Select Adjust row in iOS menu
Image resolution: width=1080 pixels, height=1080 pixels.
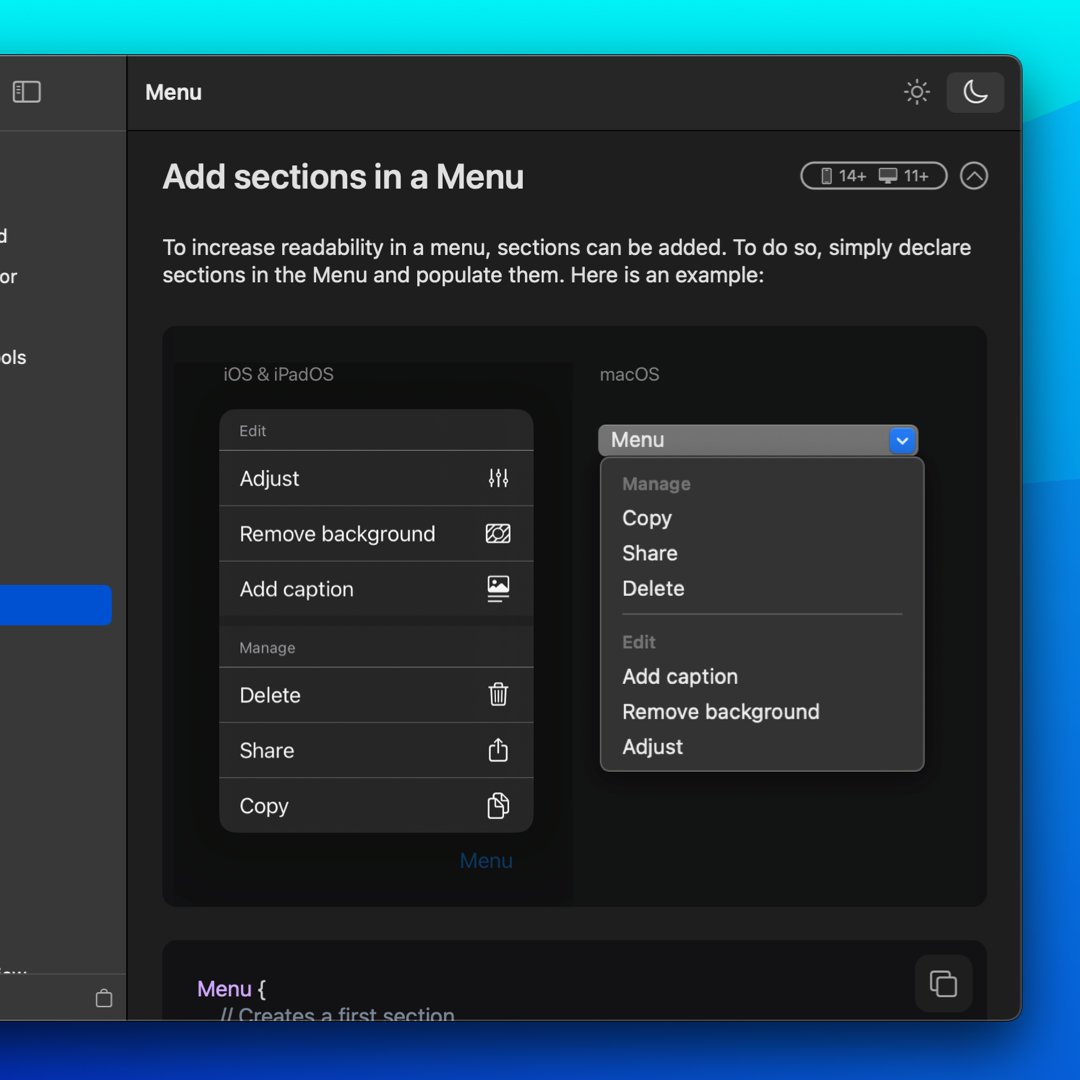point(376,478)
